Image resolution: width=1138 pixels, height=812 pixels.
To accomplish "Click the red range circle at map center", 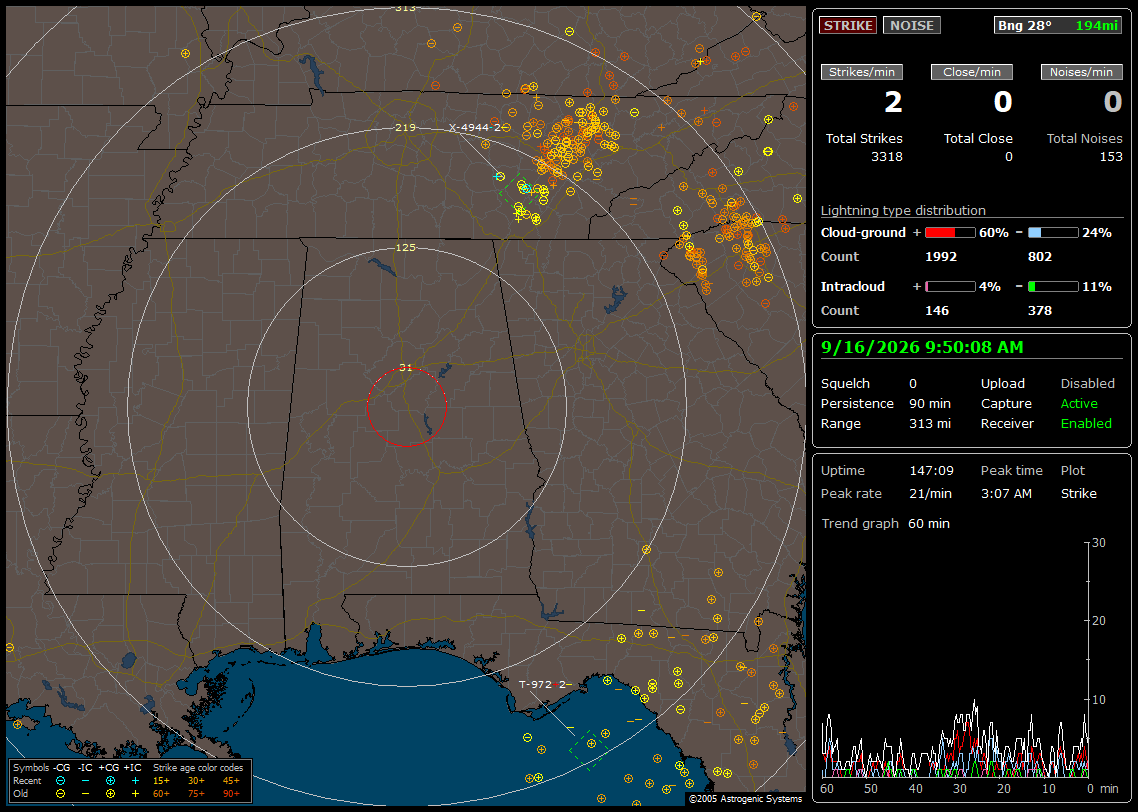I will point(406,407).
